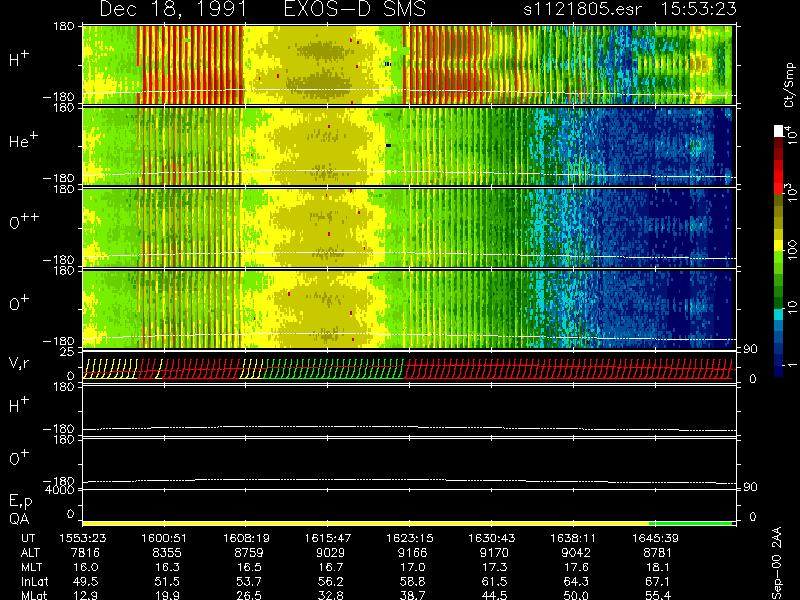Select UT tick value "1645:39"
This screenshot has height=600, width=800.
point(655,538)
